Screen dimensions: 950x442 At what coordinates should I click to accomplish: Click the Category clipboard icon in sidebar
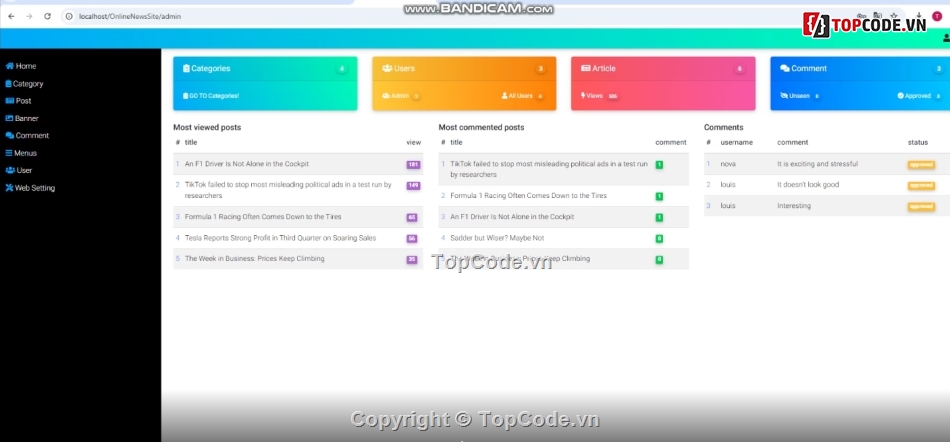pos(8,84)
